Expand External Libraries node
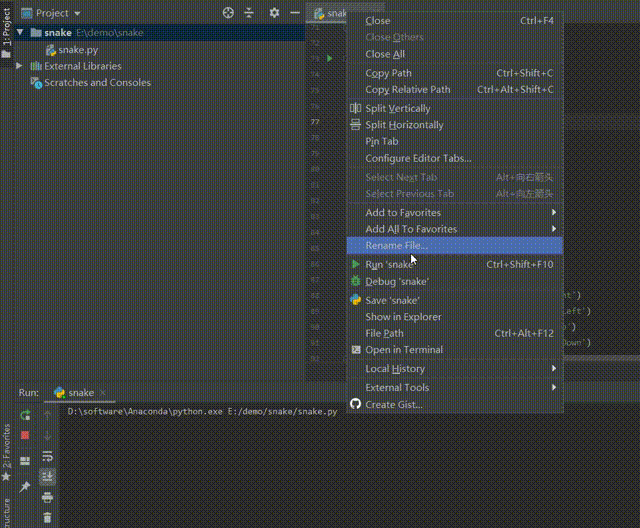Image resolution: width=640 pixels, height=528 pixels. (x=19, y=65)
